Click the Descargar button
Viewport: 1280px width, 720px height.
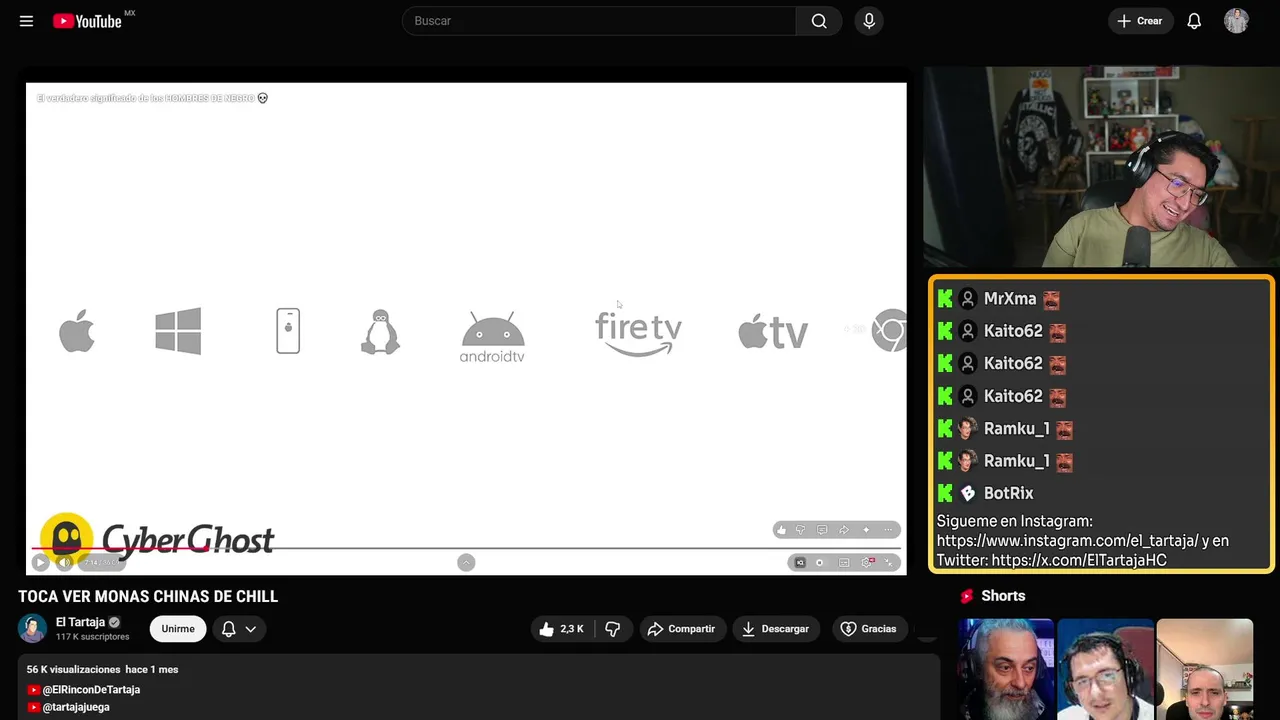(x=776, y=629)
